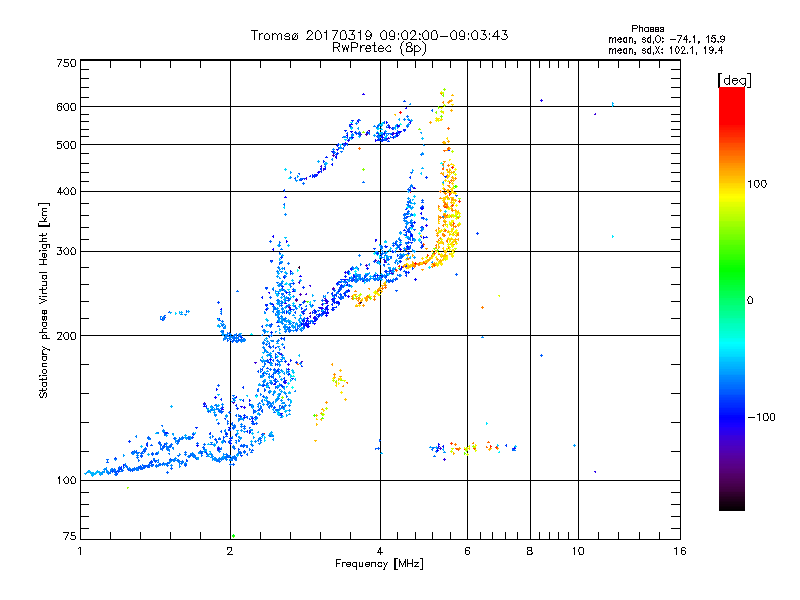Click the subtitle 'RwPretec (8p)'
Image resolution: width=800 pixels, height=600 pixels.
tap(379, 48)
